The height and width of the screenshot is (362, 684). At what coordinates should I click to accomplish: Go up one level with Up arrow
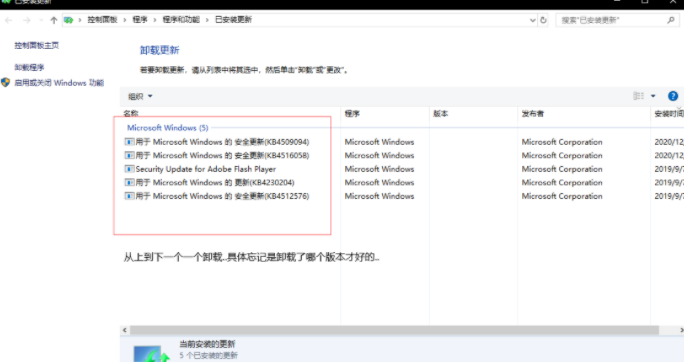pyautogui.click(x=54, y=20)
